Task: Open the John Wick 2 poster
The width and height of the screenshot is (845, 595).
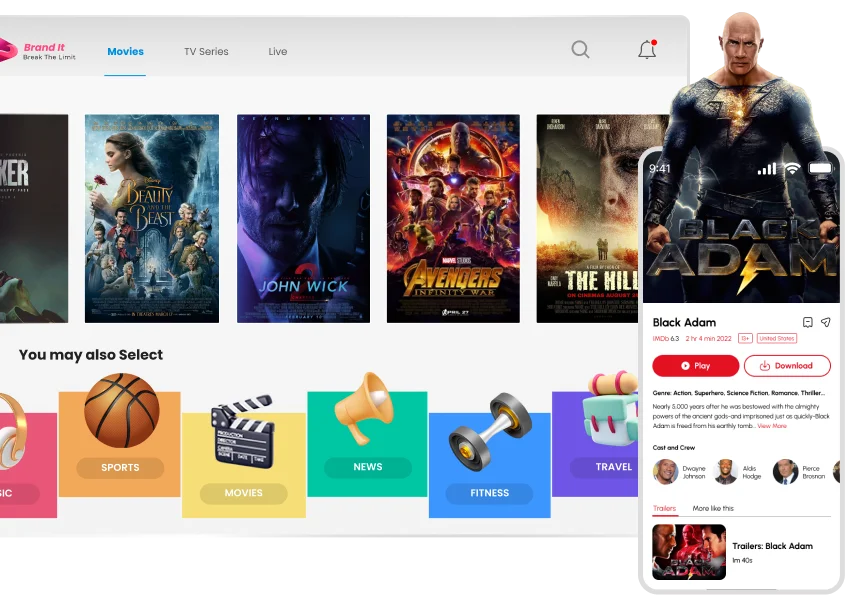Action: point(303,219)
